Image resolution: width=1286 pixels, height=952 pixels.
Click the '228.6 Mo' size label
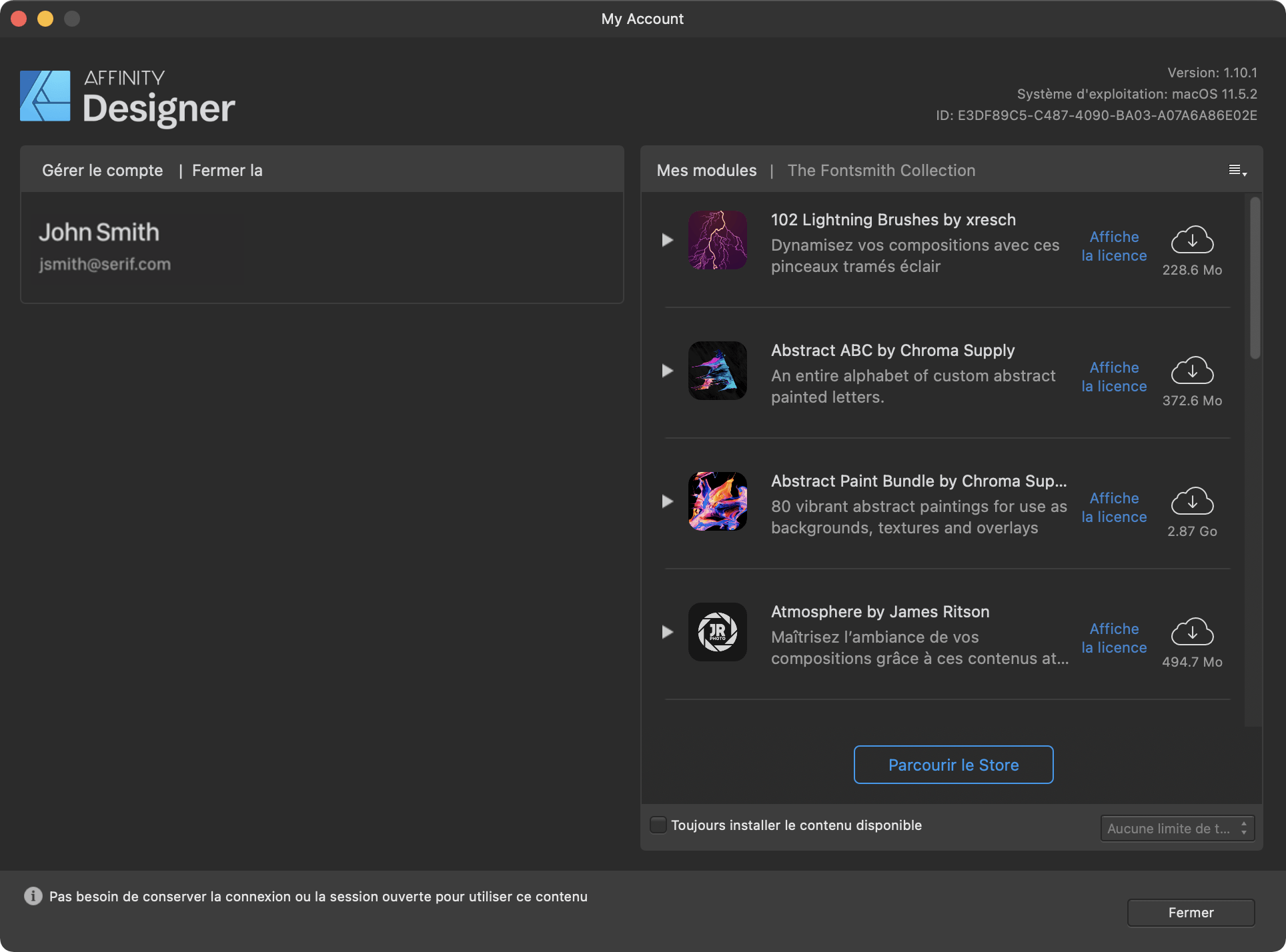point(1192,270)
